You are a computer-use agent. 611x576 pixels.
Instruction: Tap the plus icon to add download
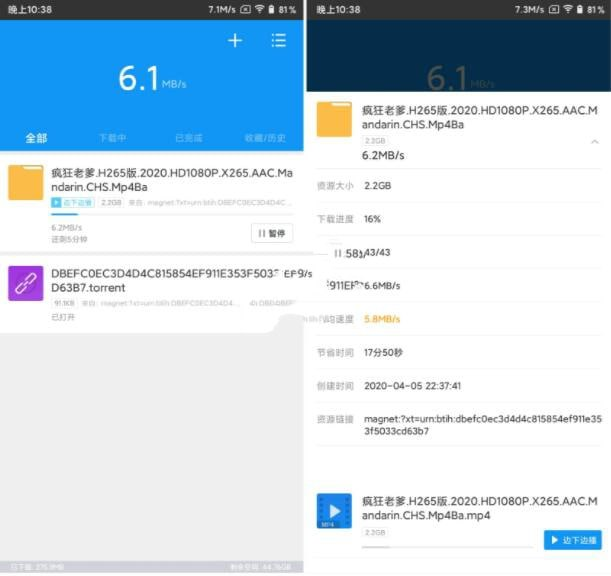(x=235, y=41)
